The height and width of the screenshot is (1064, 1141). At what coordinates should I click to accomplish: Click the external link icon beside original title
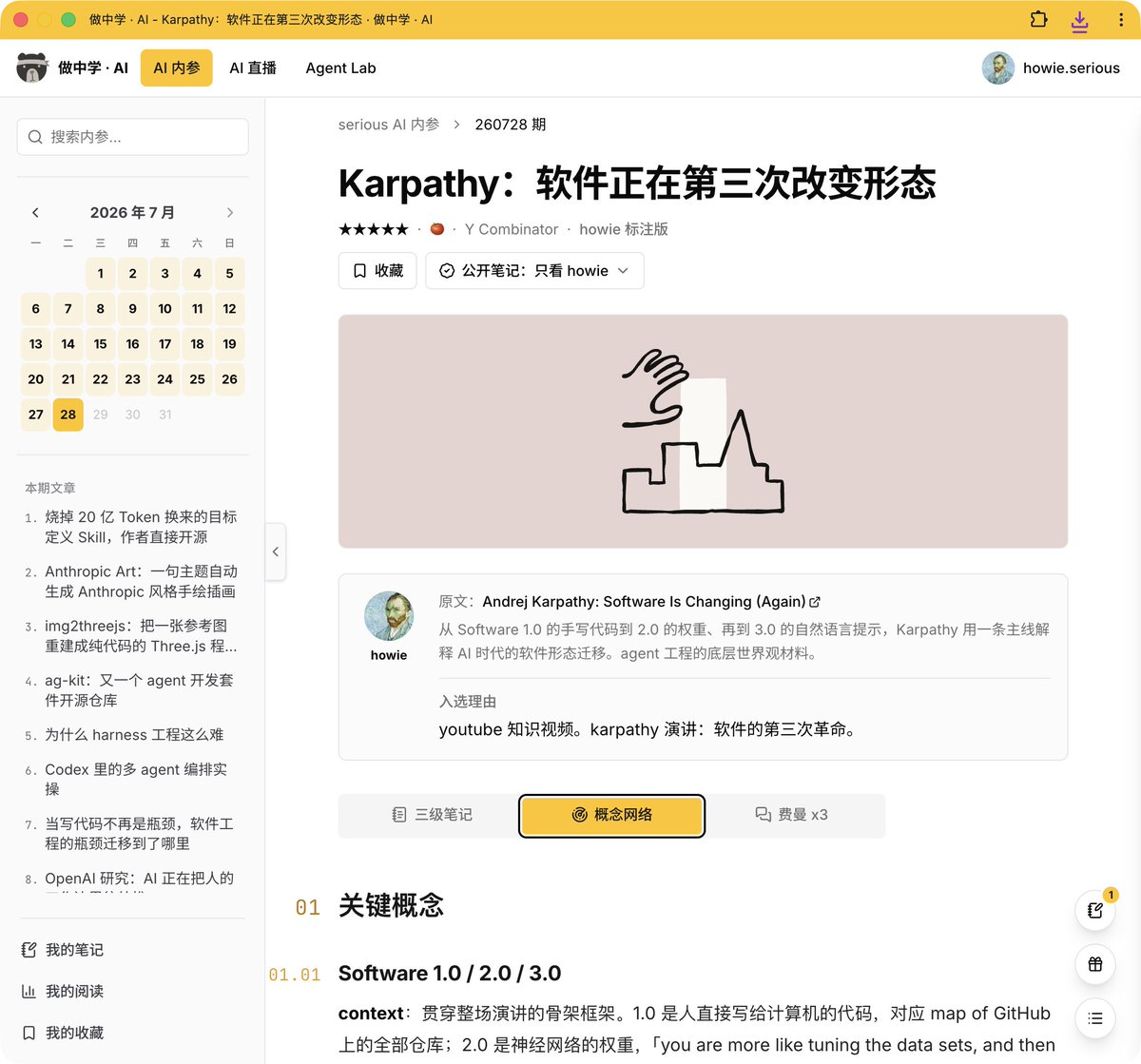[815, 602]
